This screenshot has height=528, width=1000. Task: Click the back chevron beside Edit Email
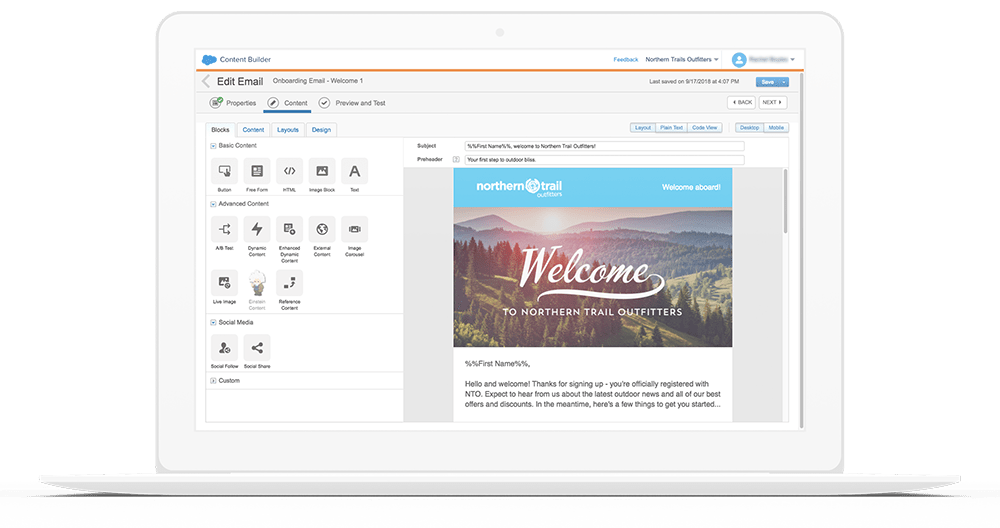point(206,81)
